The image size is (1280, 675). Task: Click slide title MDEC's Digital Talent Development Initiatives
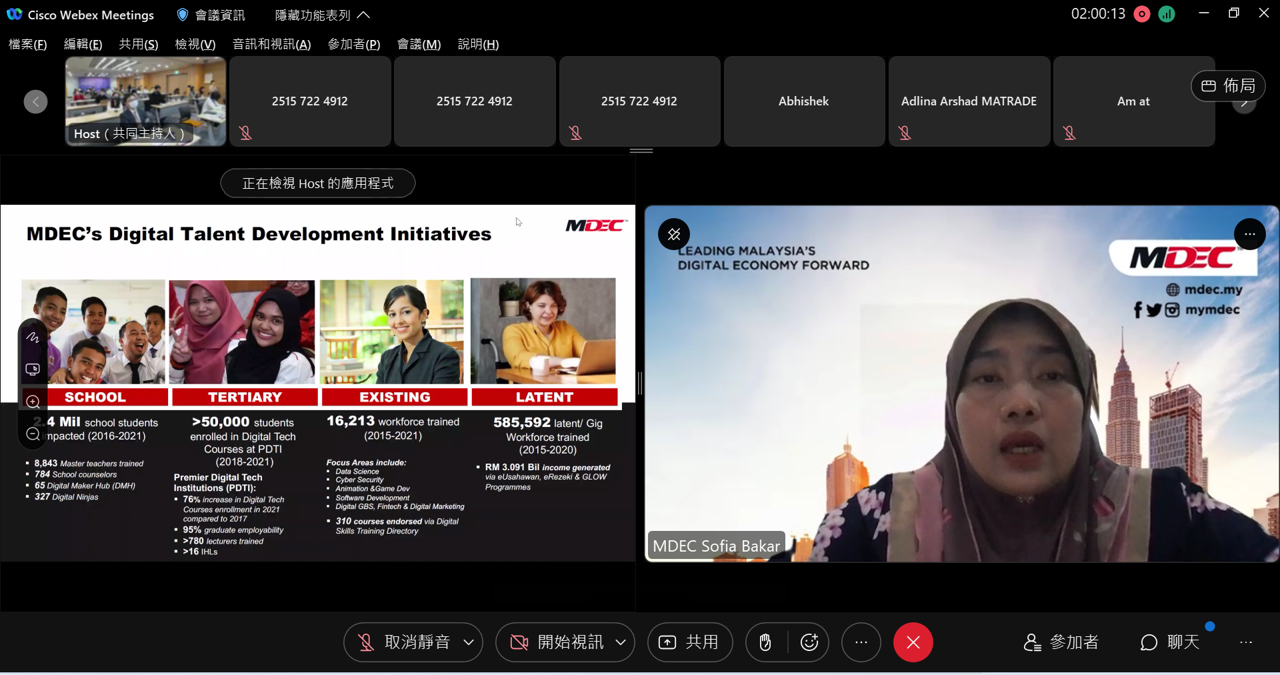[259, 234]
